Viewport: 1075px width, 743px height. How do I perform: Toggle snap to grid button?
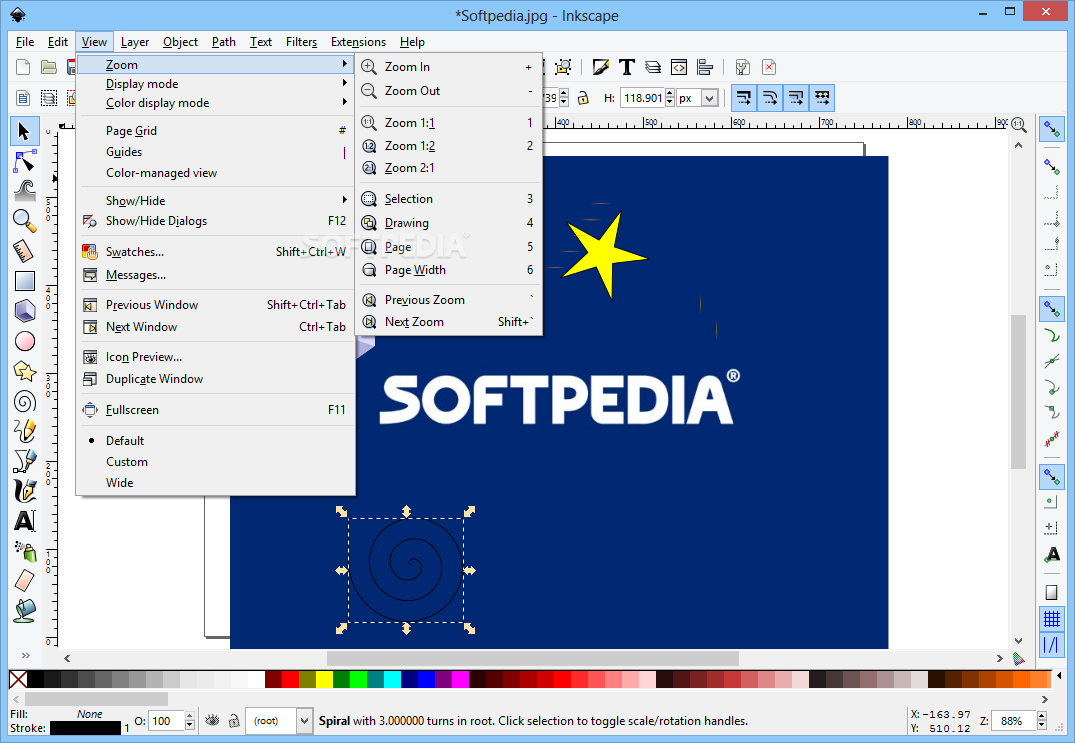click(1052, 620)
